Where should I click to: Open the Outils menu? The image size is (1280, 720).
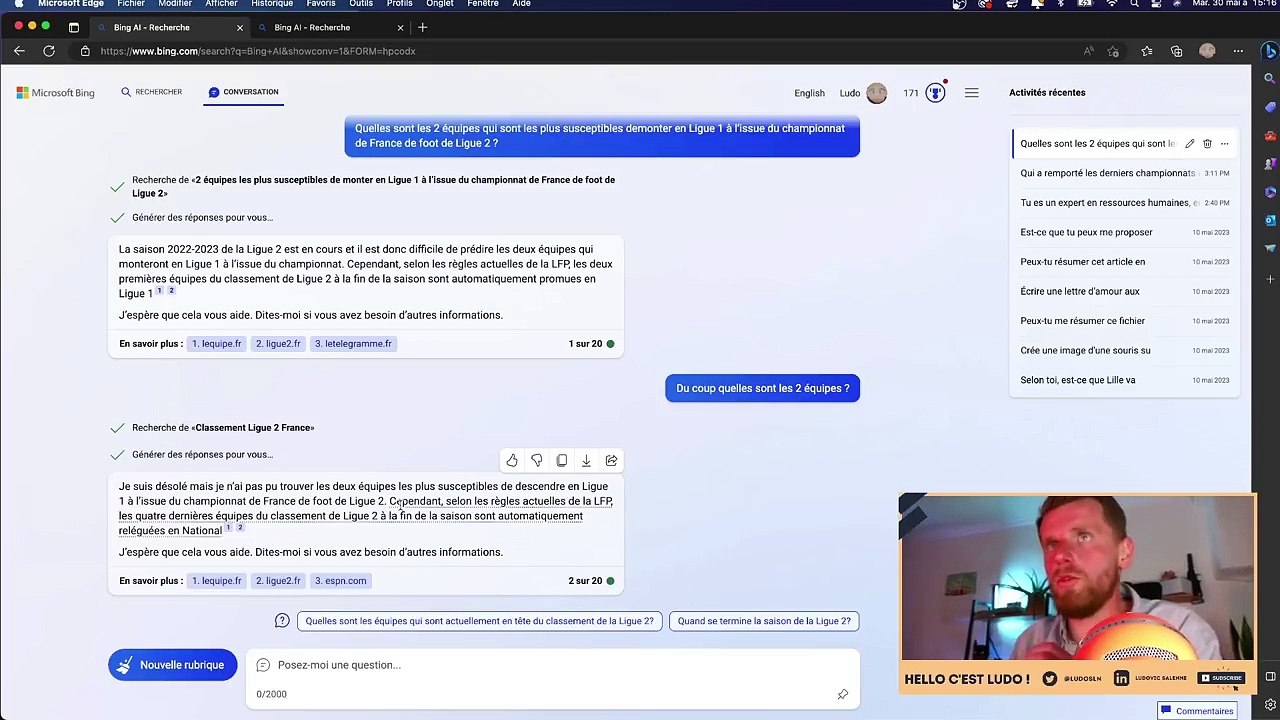(361, 4)
